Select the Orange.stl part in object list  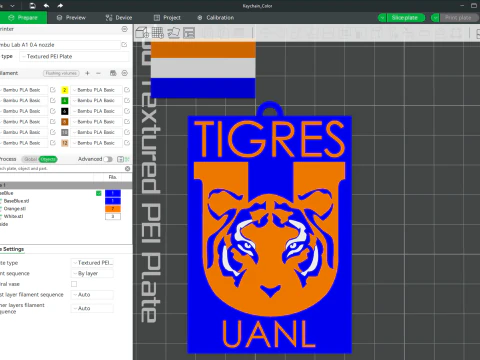(x=15, y=209)
